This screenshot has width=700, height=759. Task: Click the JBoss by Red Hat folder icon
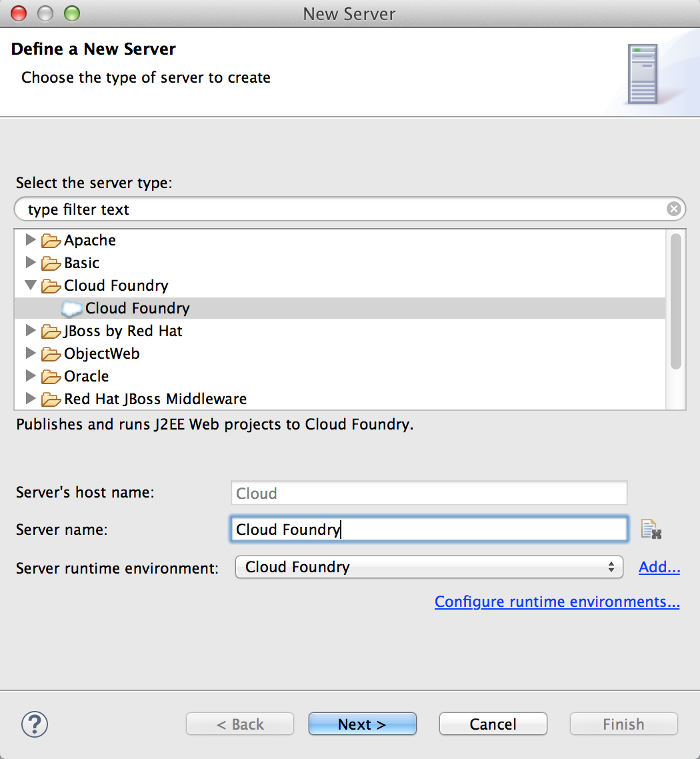pyautogui.click(x=51, y=331)
